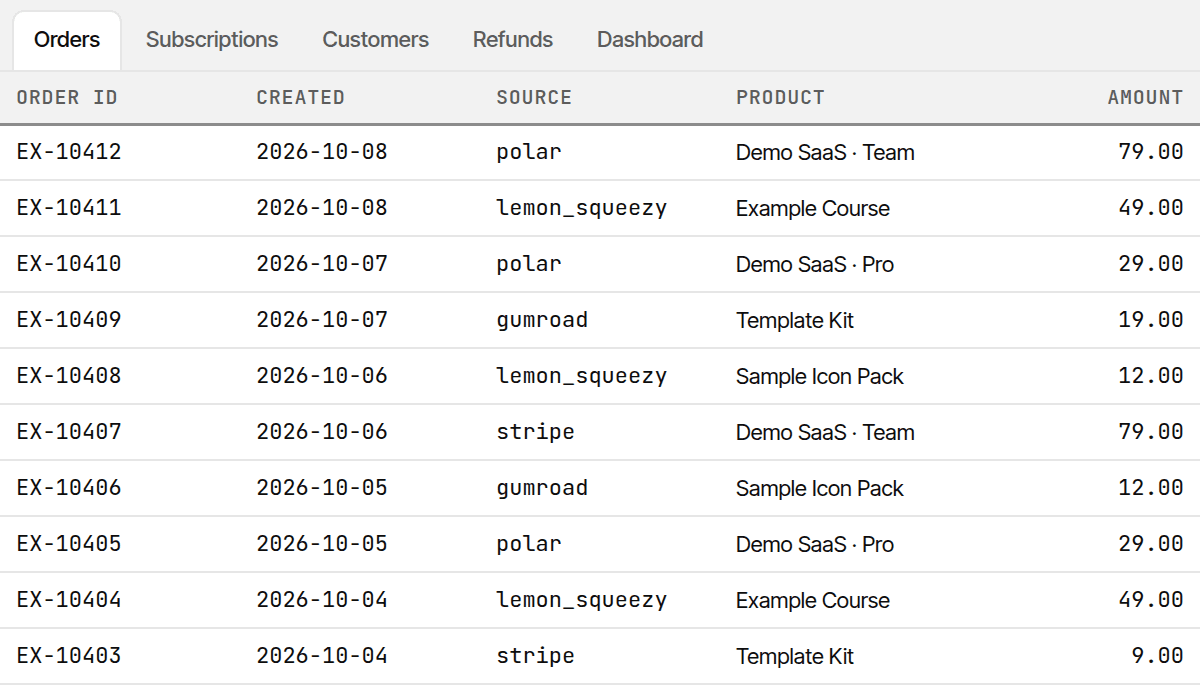Click the created date of order EX-10409

coord(322,320)
